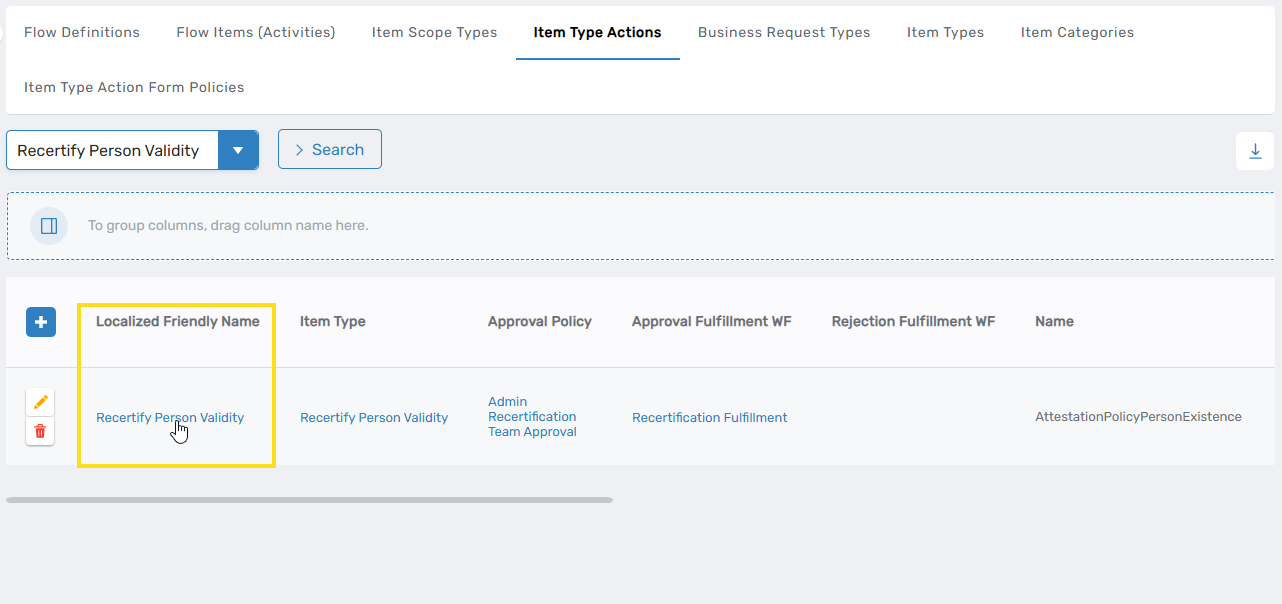
Task: Click the chevron inside the Search button
Action: click(300, 148)
